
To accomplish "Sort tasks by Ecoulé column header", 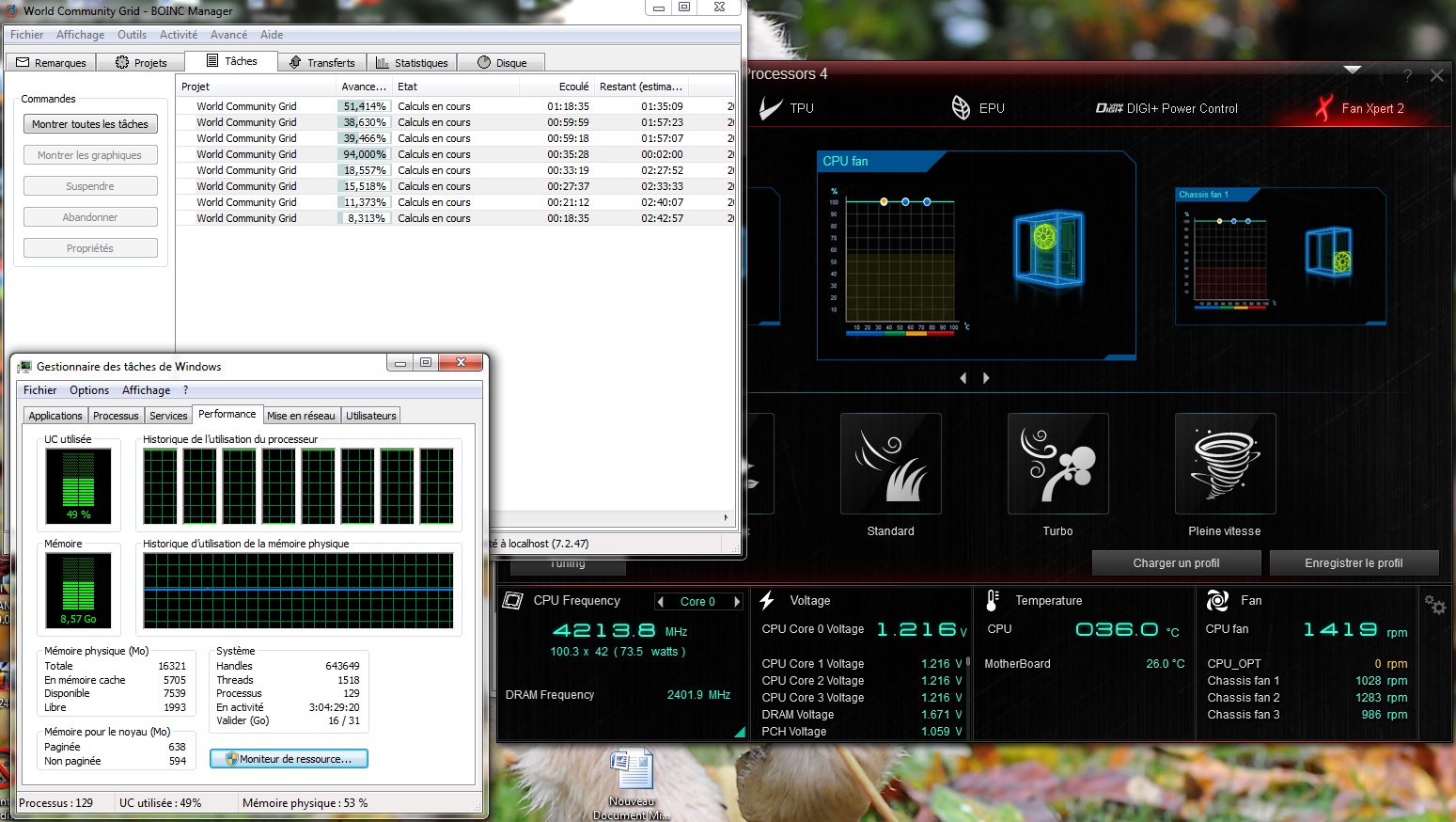I will coord(556,87).
